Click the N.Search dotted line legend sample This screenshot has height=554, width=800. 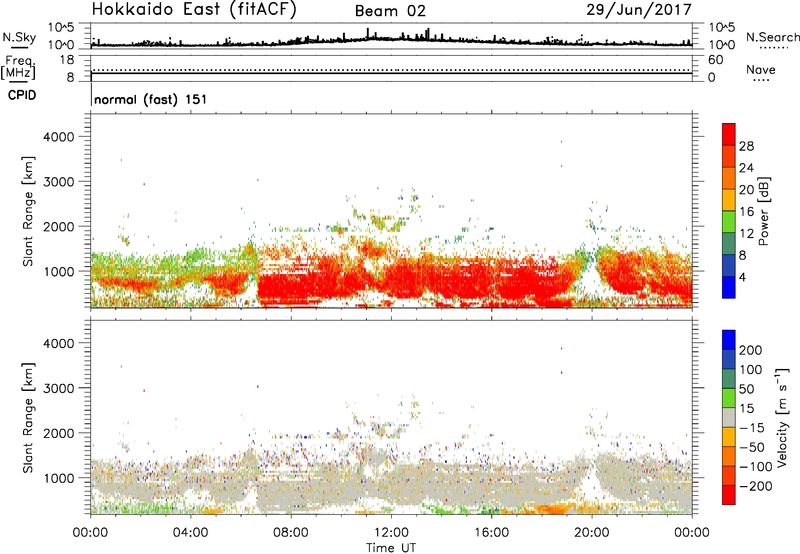pos(774,47)
